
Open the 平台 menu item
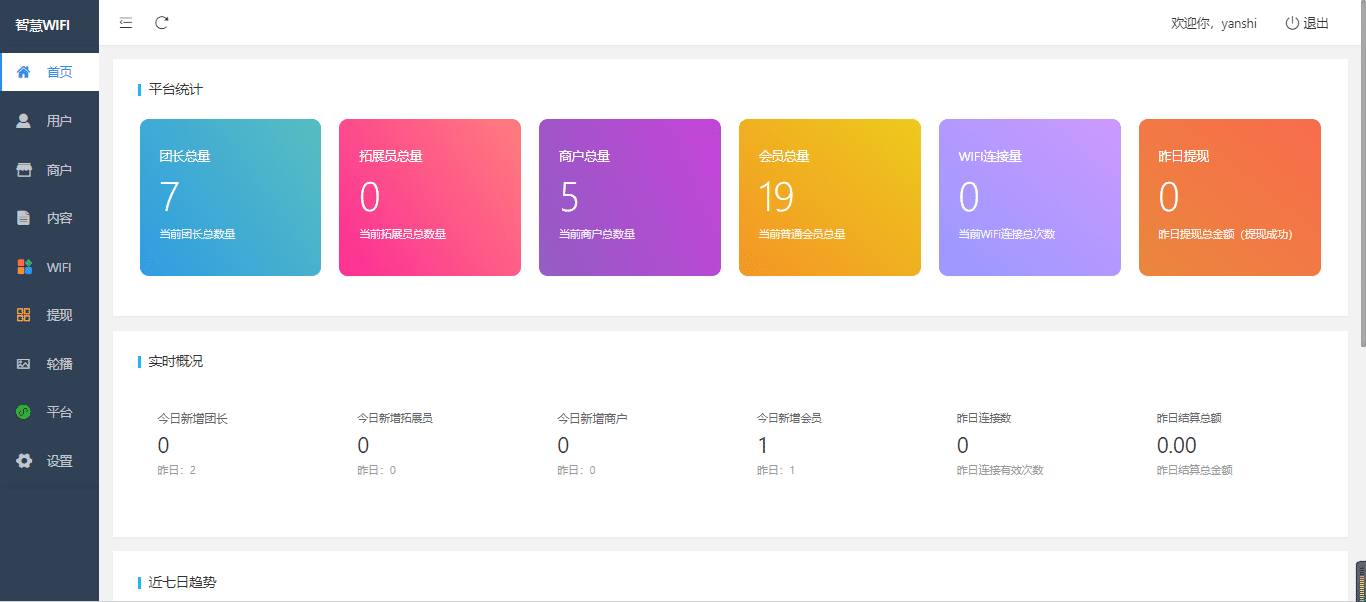pyautogui.click(x=50, y=412)
